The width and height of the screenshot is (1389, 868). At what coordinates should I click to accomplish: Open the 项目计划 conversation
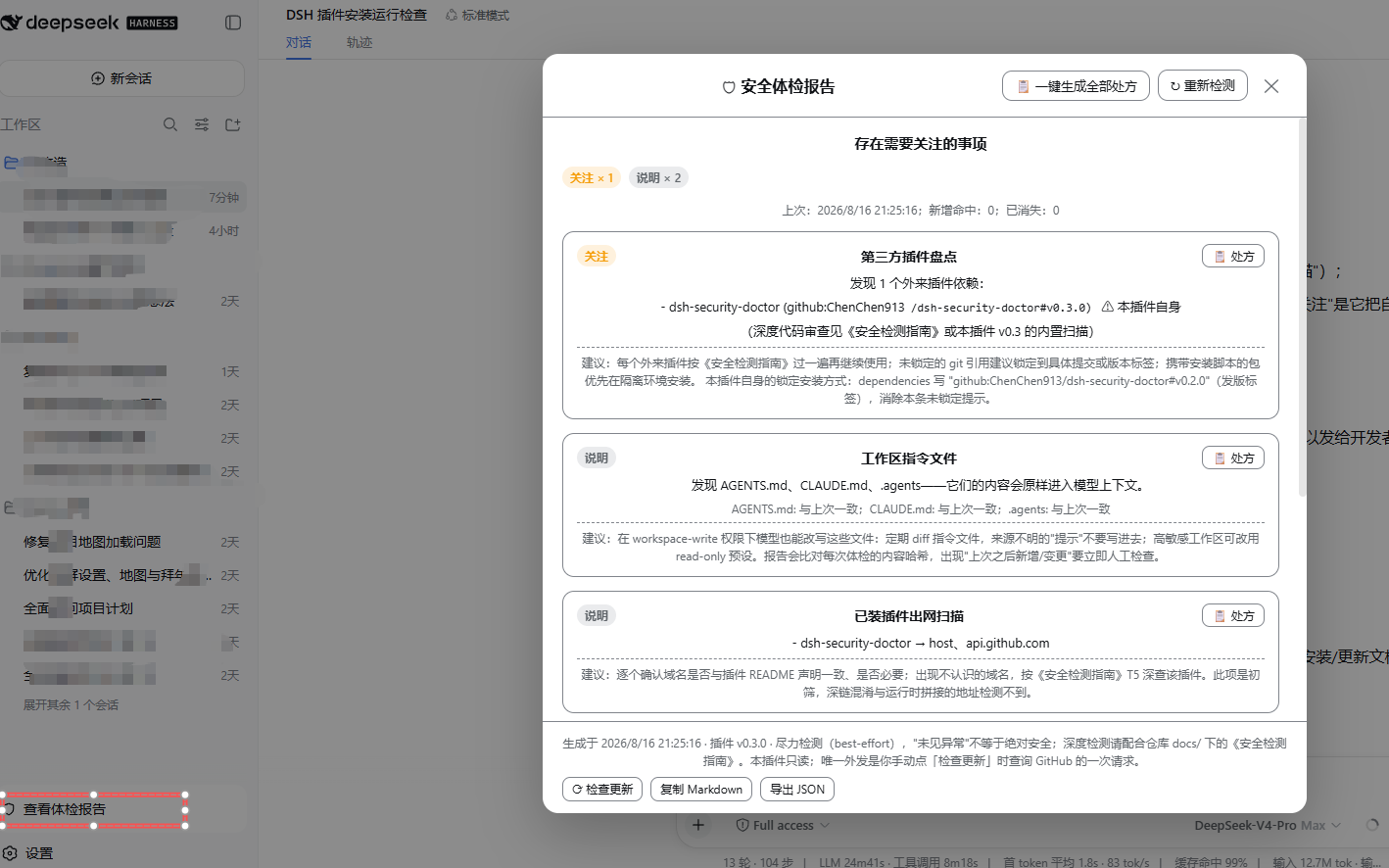[x=123, y=608]
